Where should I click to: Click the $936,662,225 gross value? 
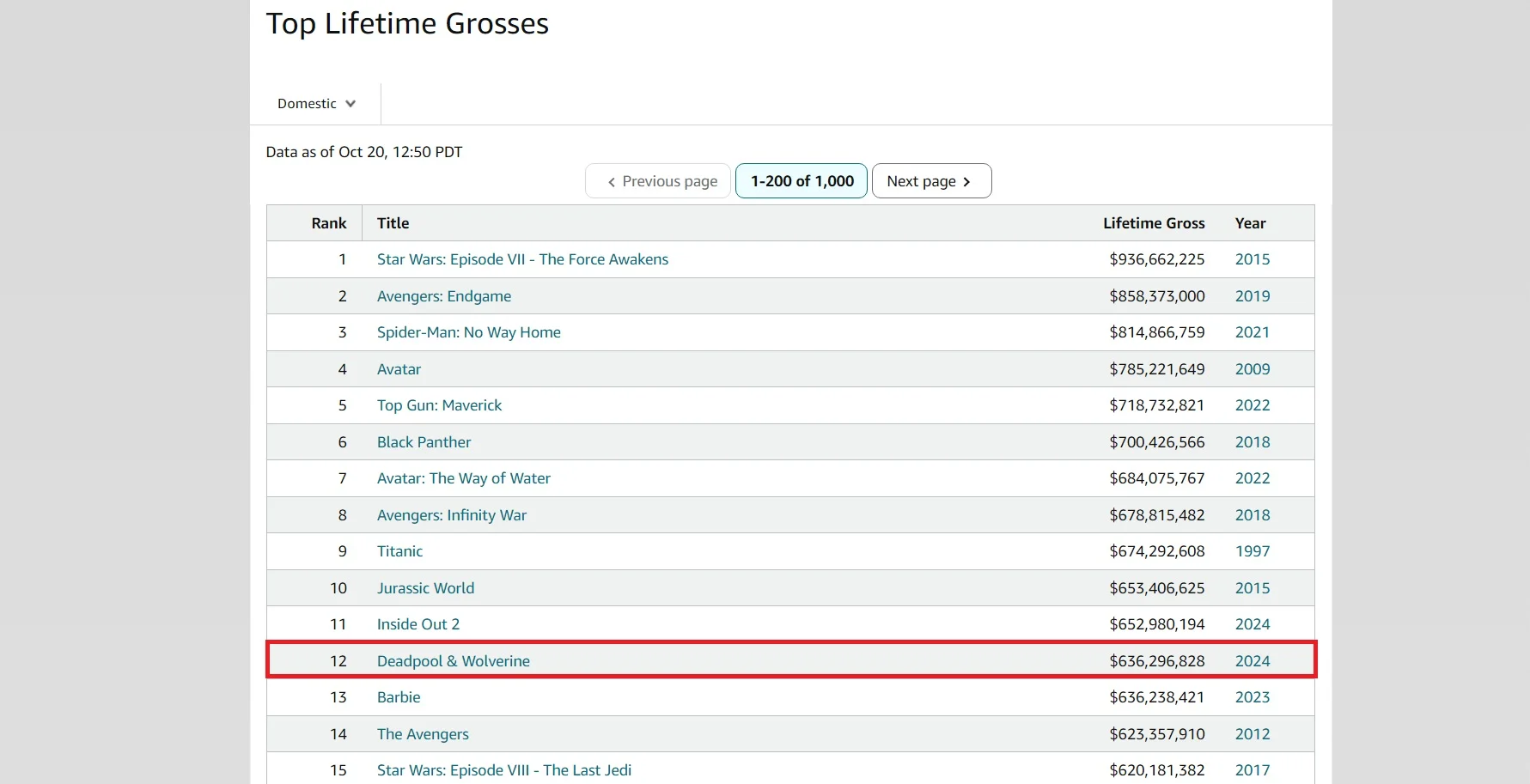[1157, 259]
